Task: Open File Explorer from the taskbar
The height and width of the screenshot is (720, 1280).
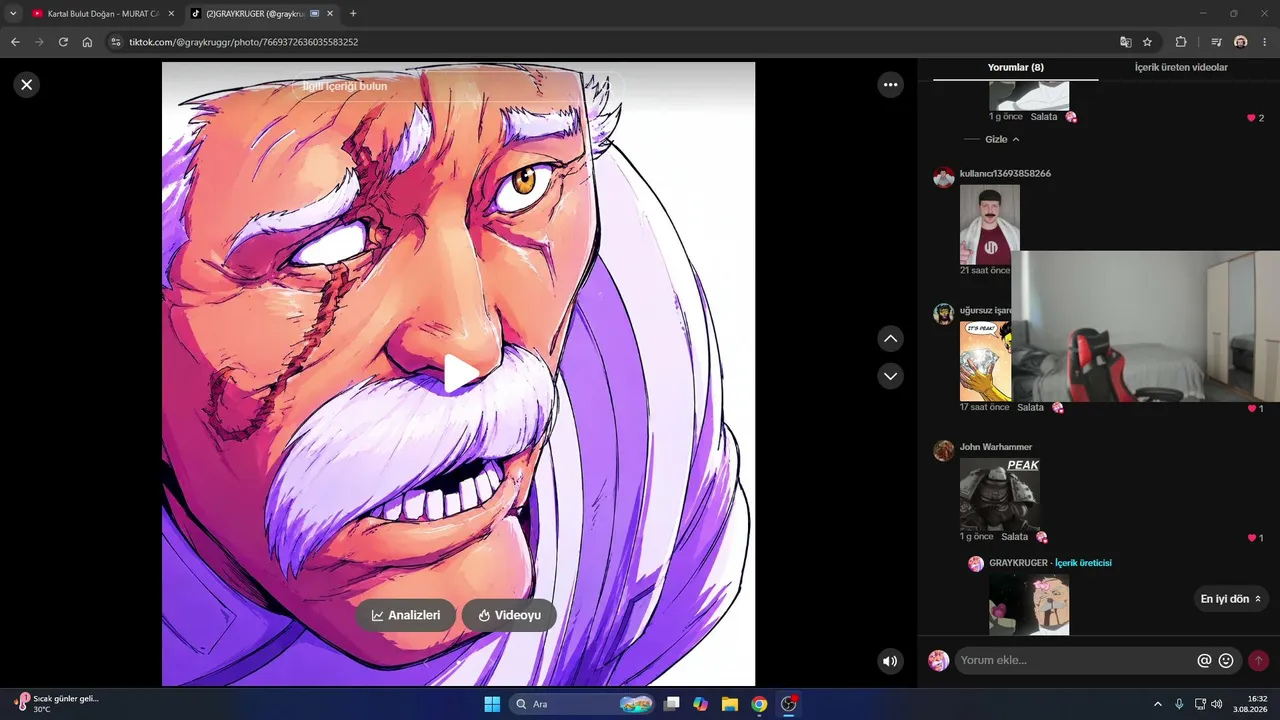Action: [x=730, y=704]
